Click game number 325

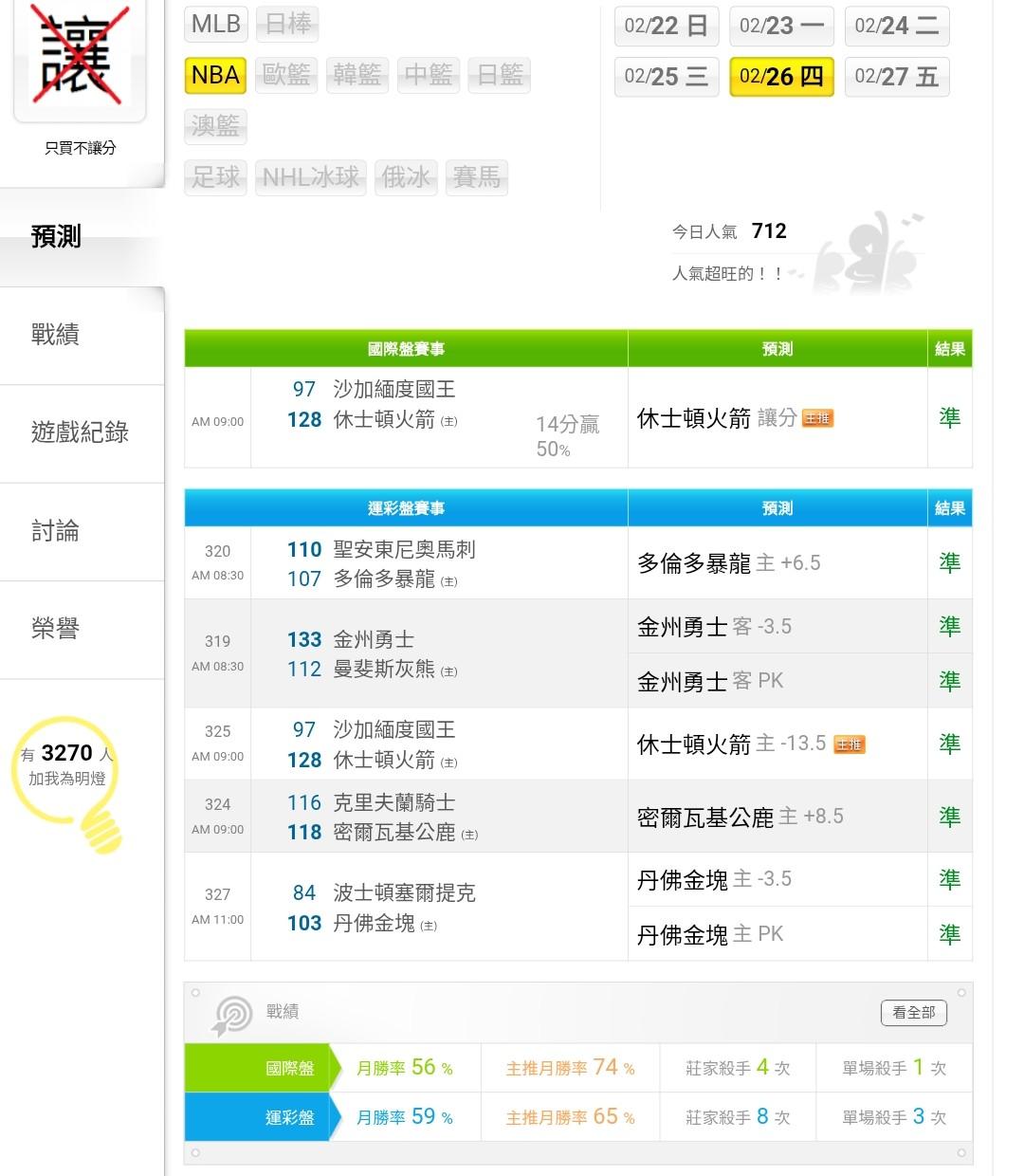pyautogui.click(x=217, y=731)
